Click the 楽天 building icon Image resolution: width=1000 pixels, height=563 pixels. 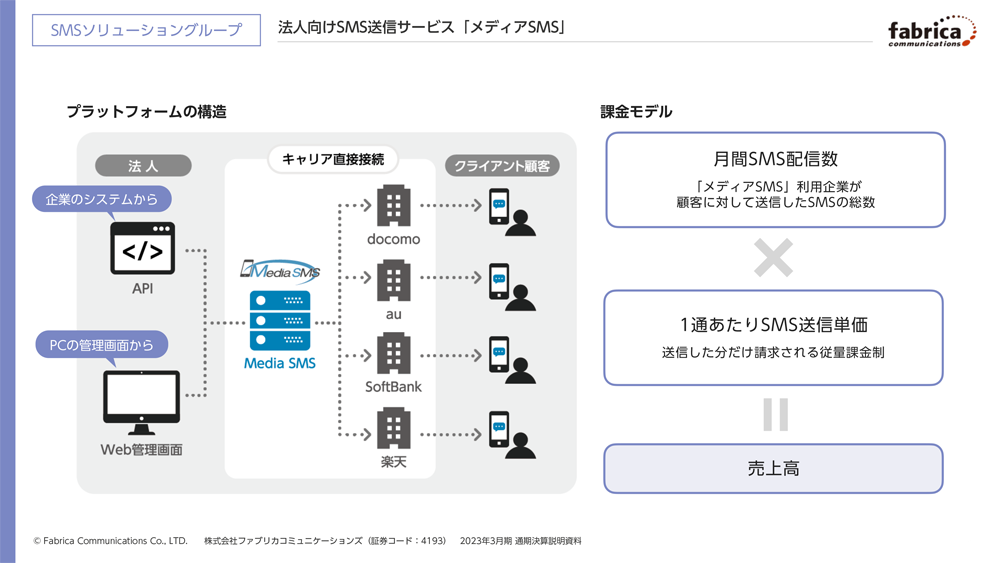click(393, 428)
